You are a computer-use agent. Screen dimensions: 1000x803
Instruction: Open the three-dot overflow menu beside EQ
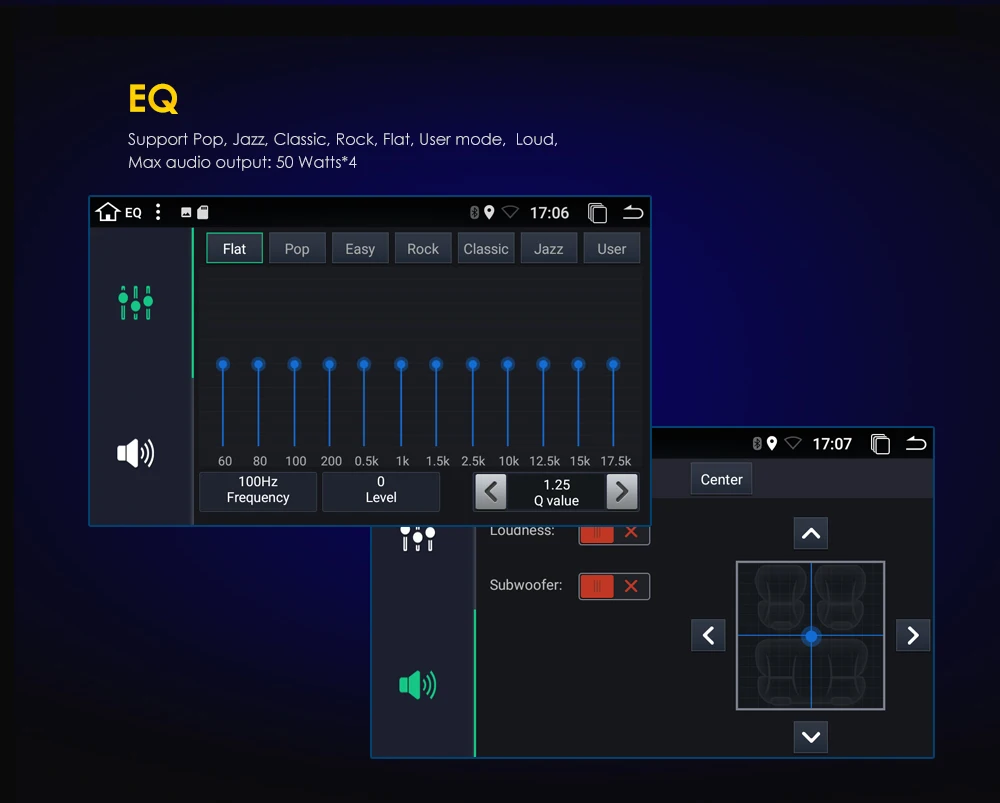tap(158, 212)
